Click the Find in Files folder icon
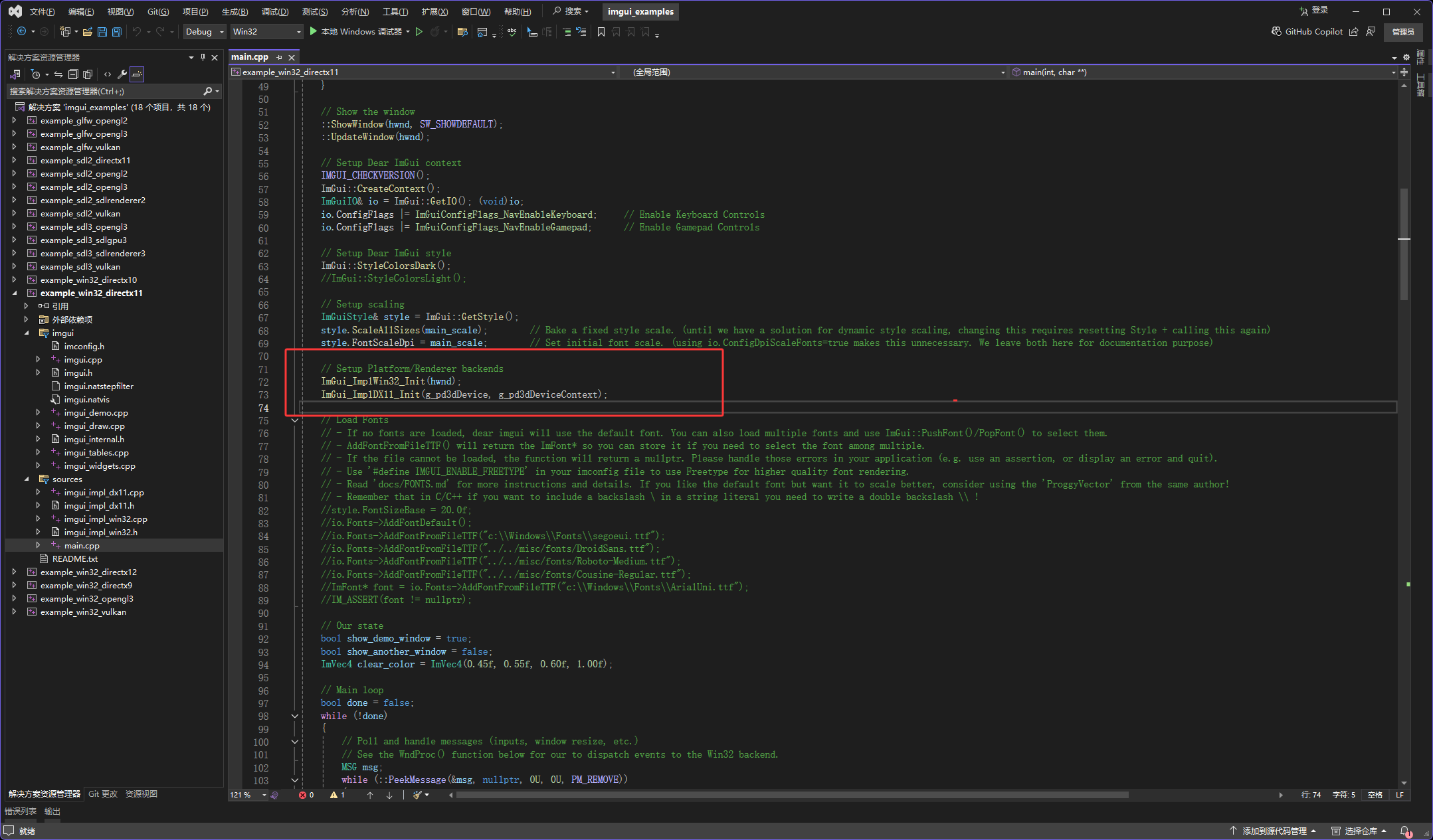The width and height of the screenshot is (1433, 840). tap(463, 31)
